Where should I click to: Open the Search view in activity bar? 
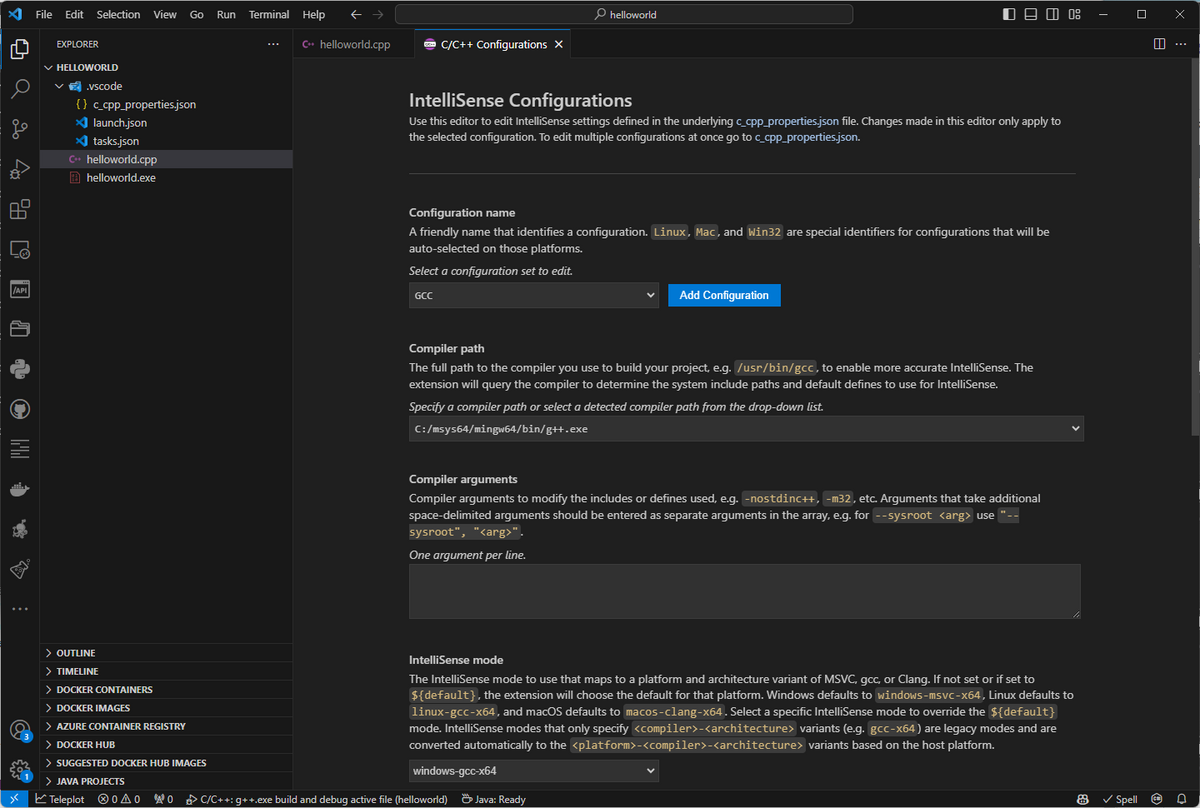19,89
